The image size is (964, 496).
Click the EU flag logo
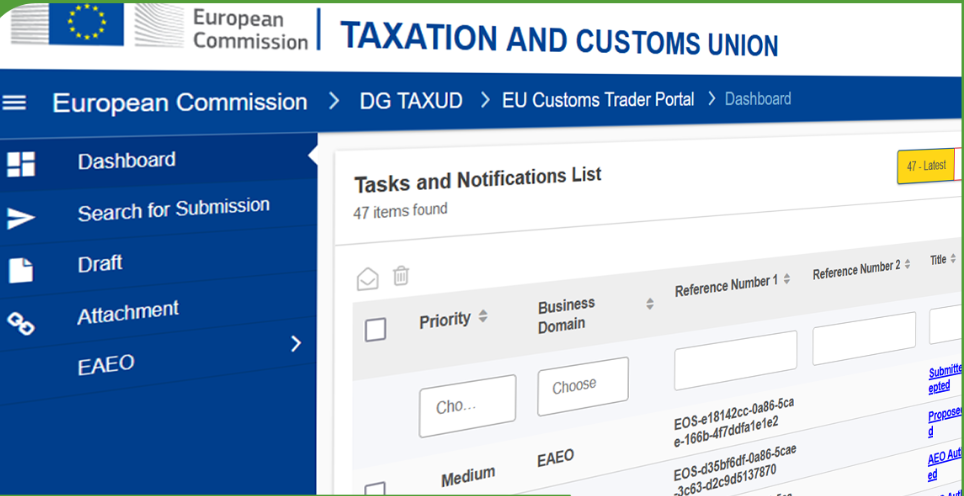(x=86, y=22)
